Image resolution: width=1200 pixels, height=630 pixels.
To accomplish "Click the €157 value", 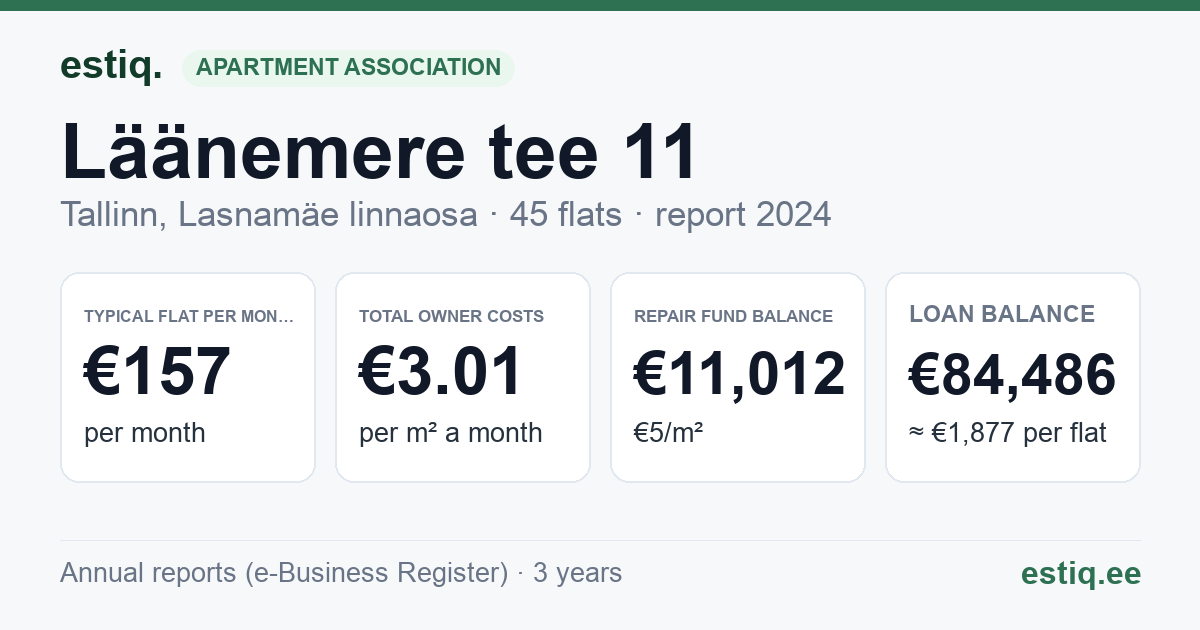I will (158, 372).
